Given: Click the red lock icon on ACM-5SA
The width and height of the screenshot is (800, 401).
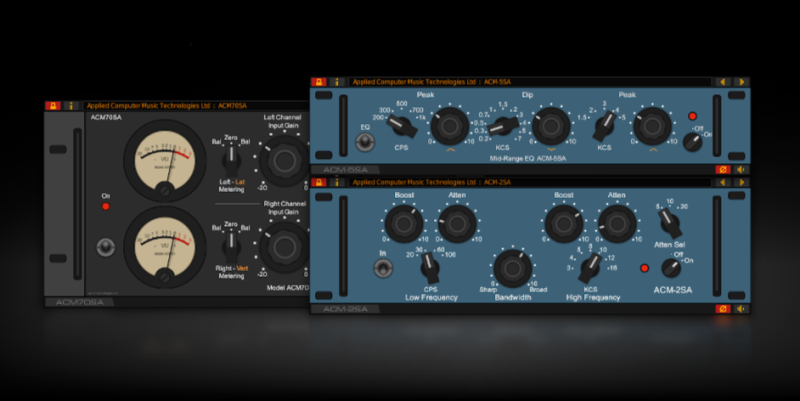Looking at the screenshot, I should (x=319, y=82).
